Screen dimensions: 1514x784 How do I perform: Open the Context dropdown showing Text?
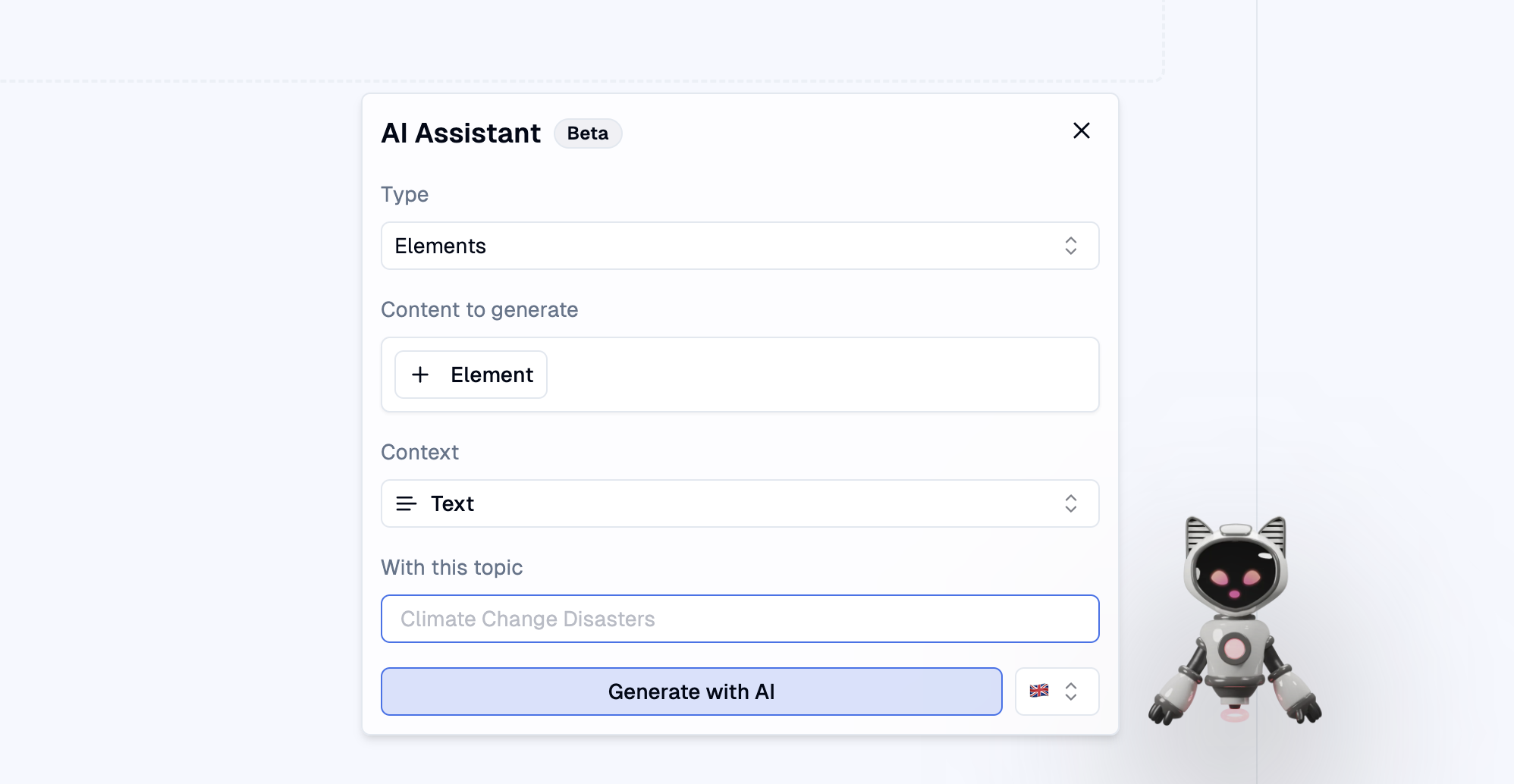(740, 503)
